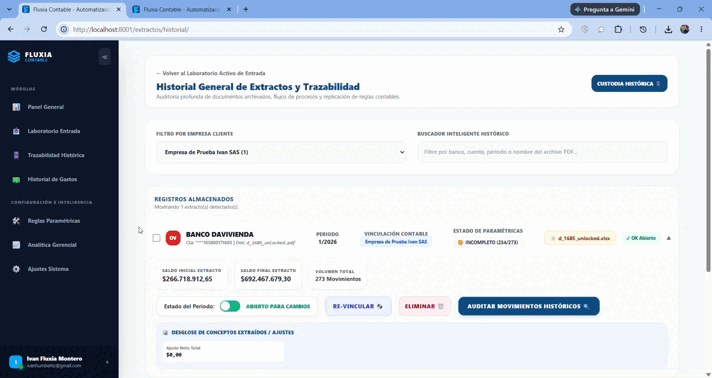Viewport: 712px width, 378px height.
Task: Click the Empresa de Prueba Ivan SAS badge
Action: pos(396,242)
